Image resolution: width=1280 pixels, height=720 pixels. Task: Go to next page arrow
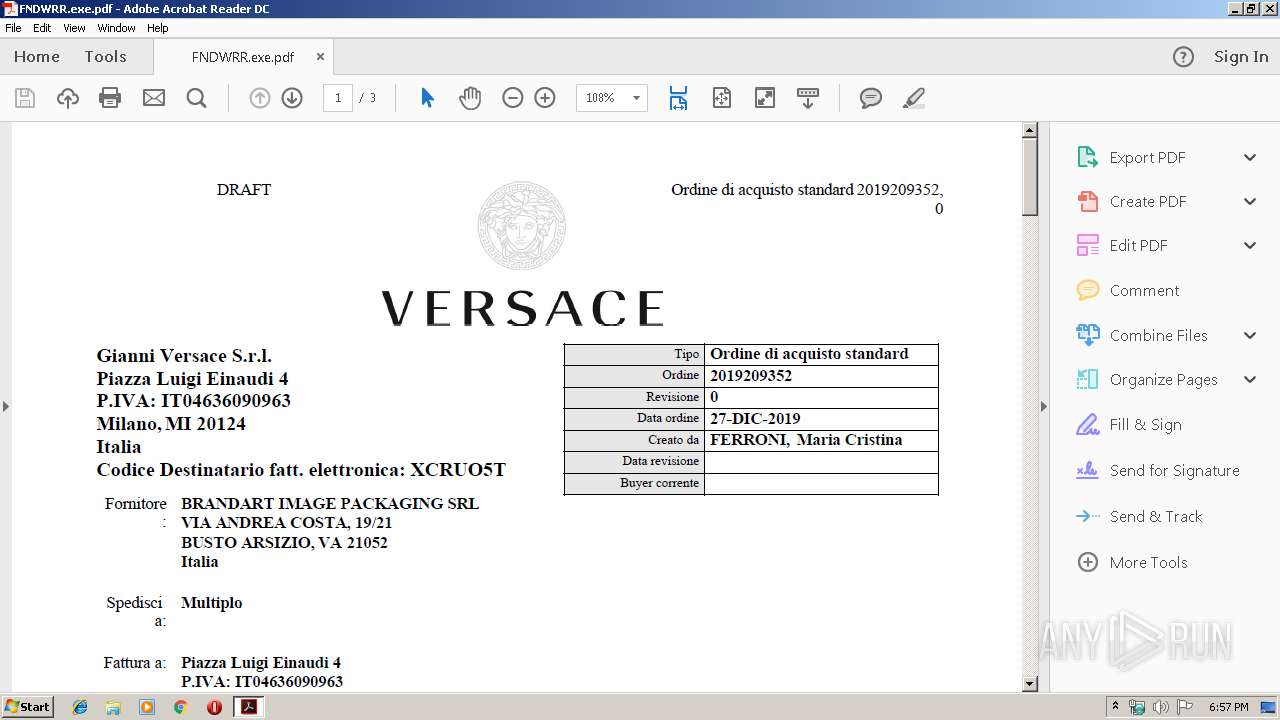coord(292,98)
